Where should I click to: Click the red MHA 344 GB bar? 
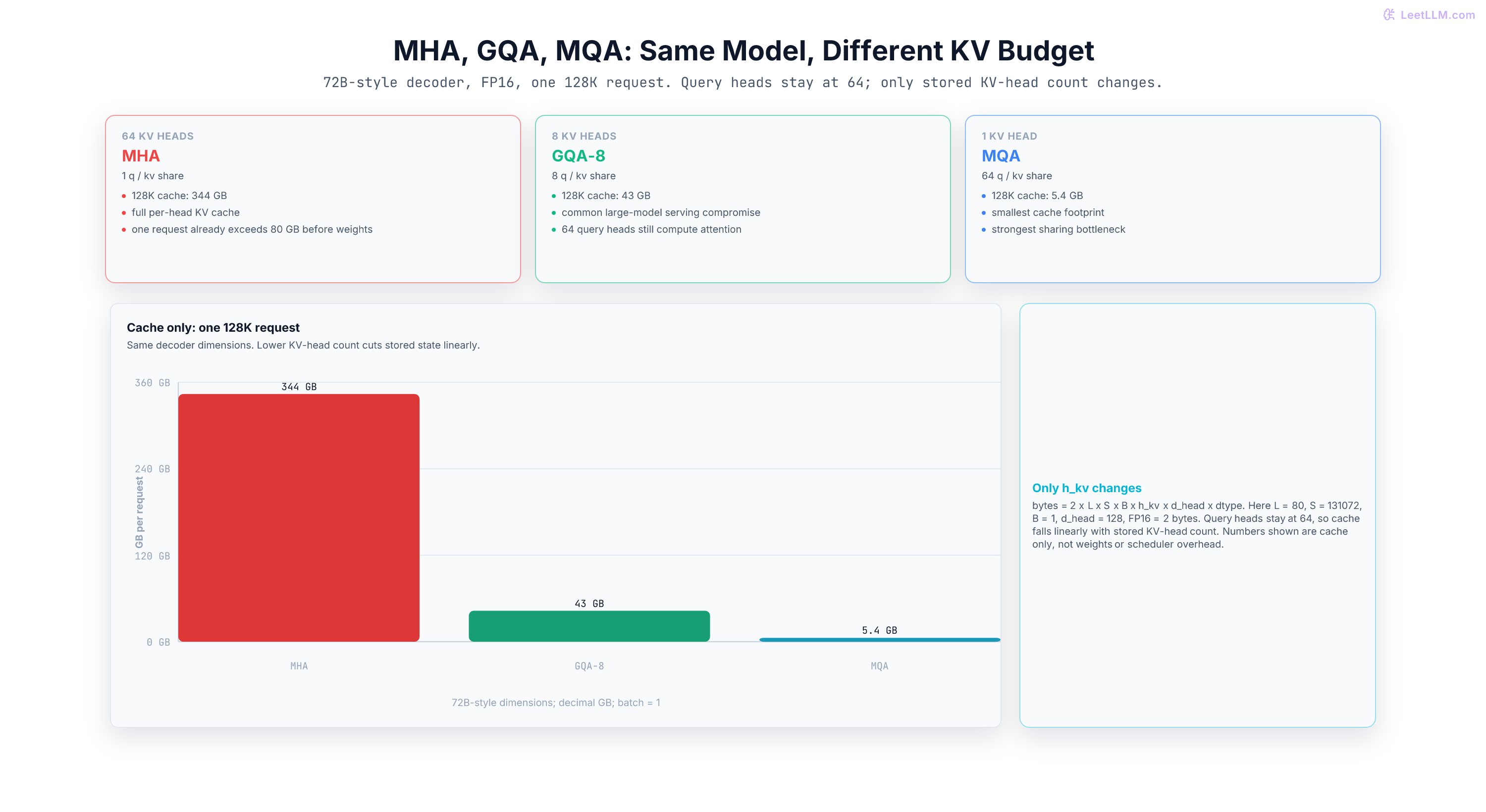299,517
